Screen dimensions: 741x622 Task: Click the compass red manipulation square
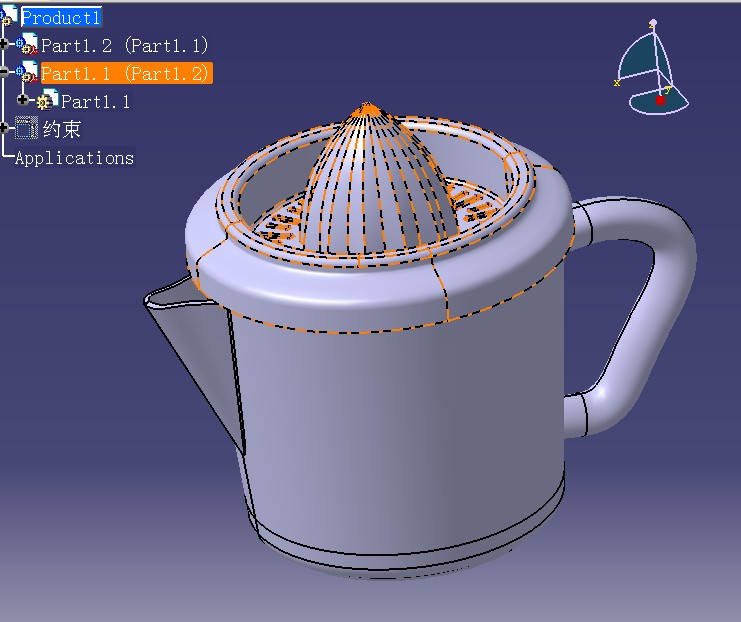660,100
